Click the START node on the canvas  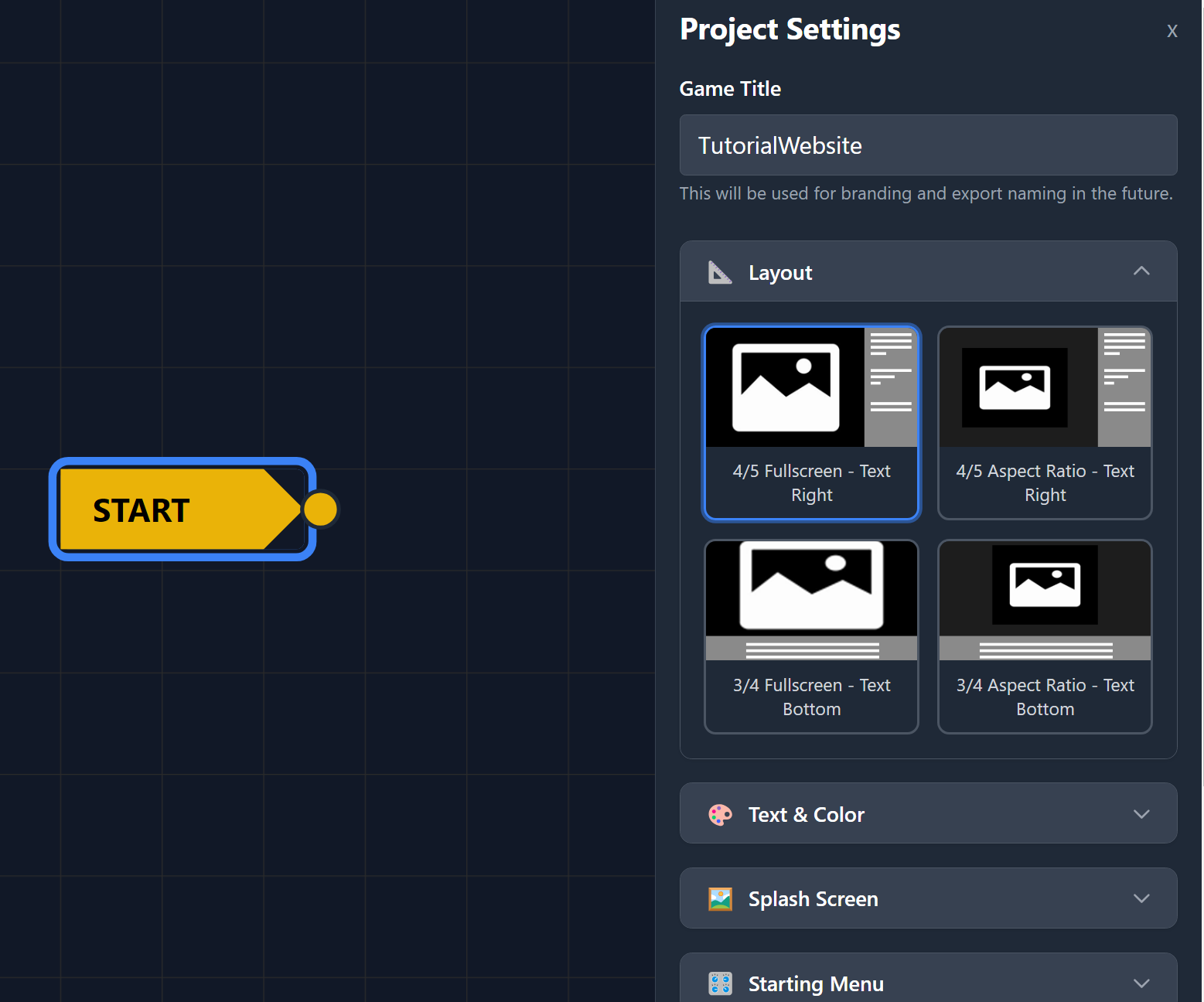[155, 509]
